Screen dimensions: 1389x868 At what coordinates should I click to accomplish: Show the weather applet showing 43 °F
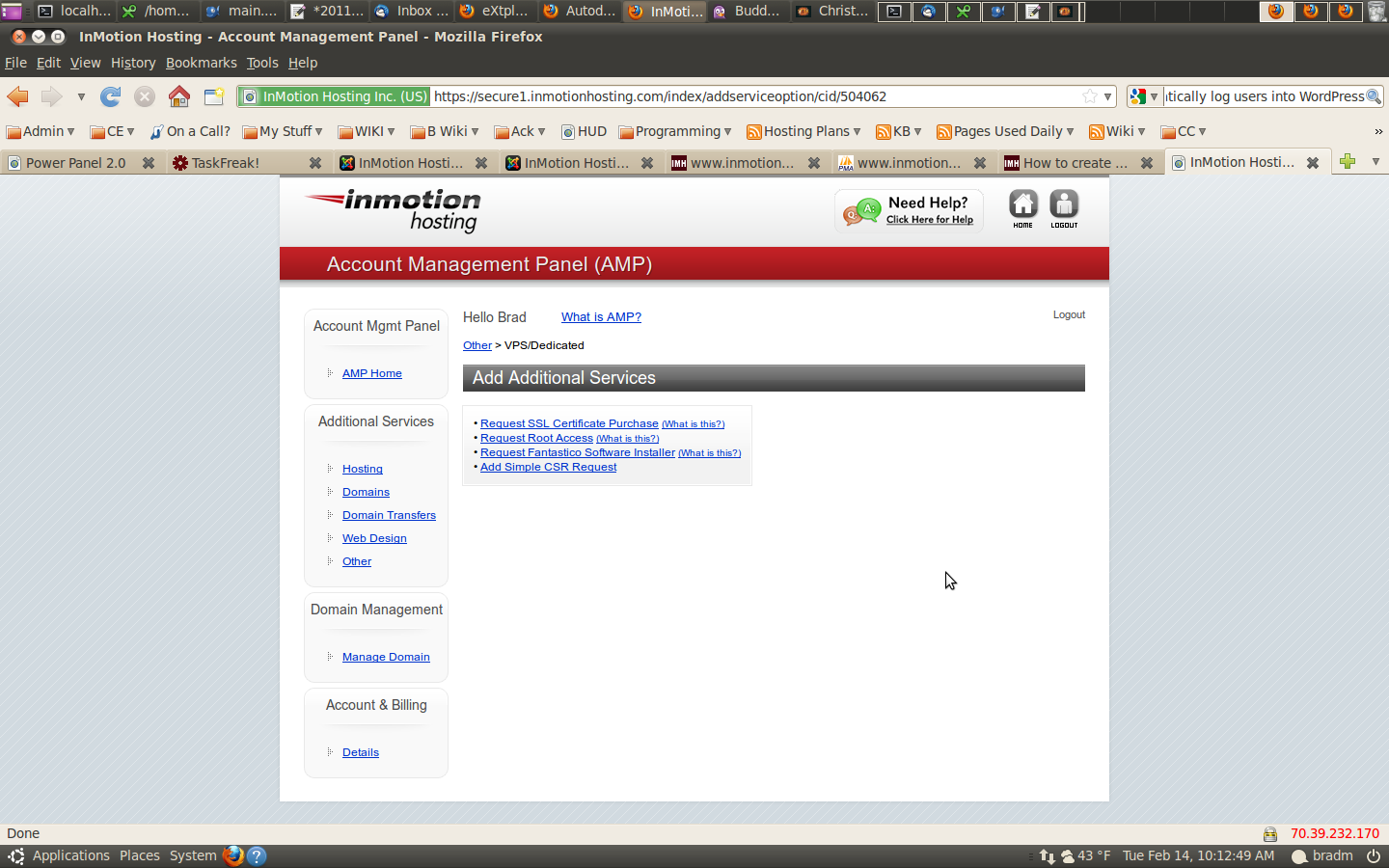pos(1086,855)
